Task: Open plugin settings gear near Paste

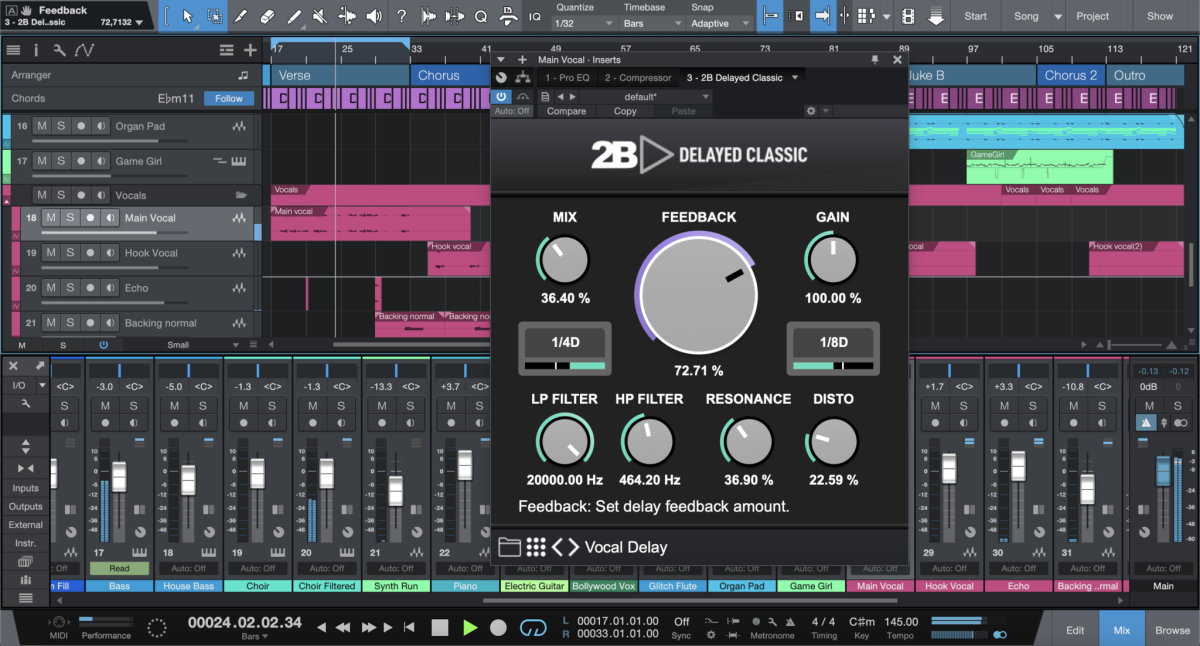Action: tap(811, 111)
